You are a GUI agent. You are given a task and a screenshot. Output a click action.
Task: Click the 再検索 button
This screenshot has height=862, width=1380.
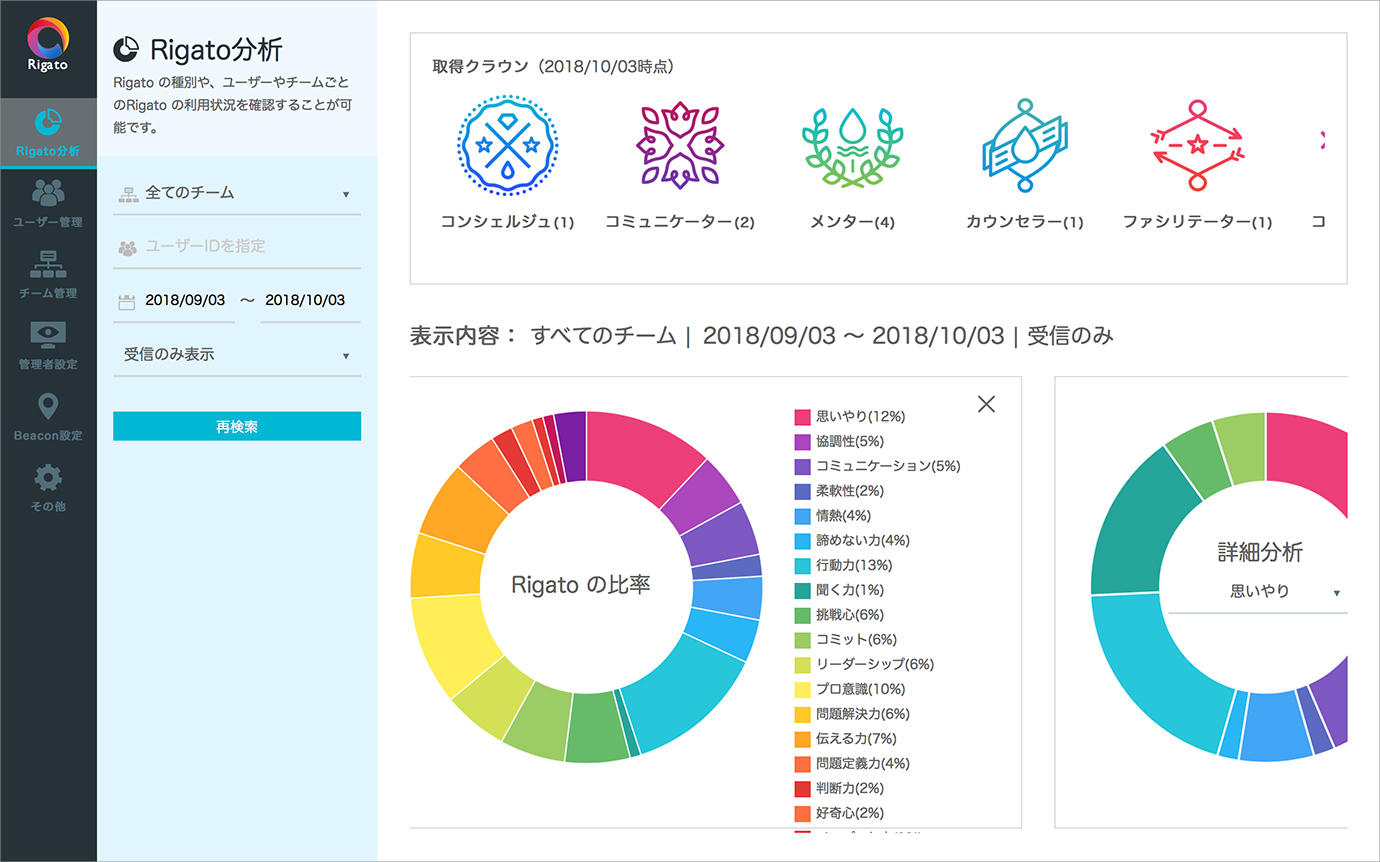click(237, 426)
